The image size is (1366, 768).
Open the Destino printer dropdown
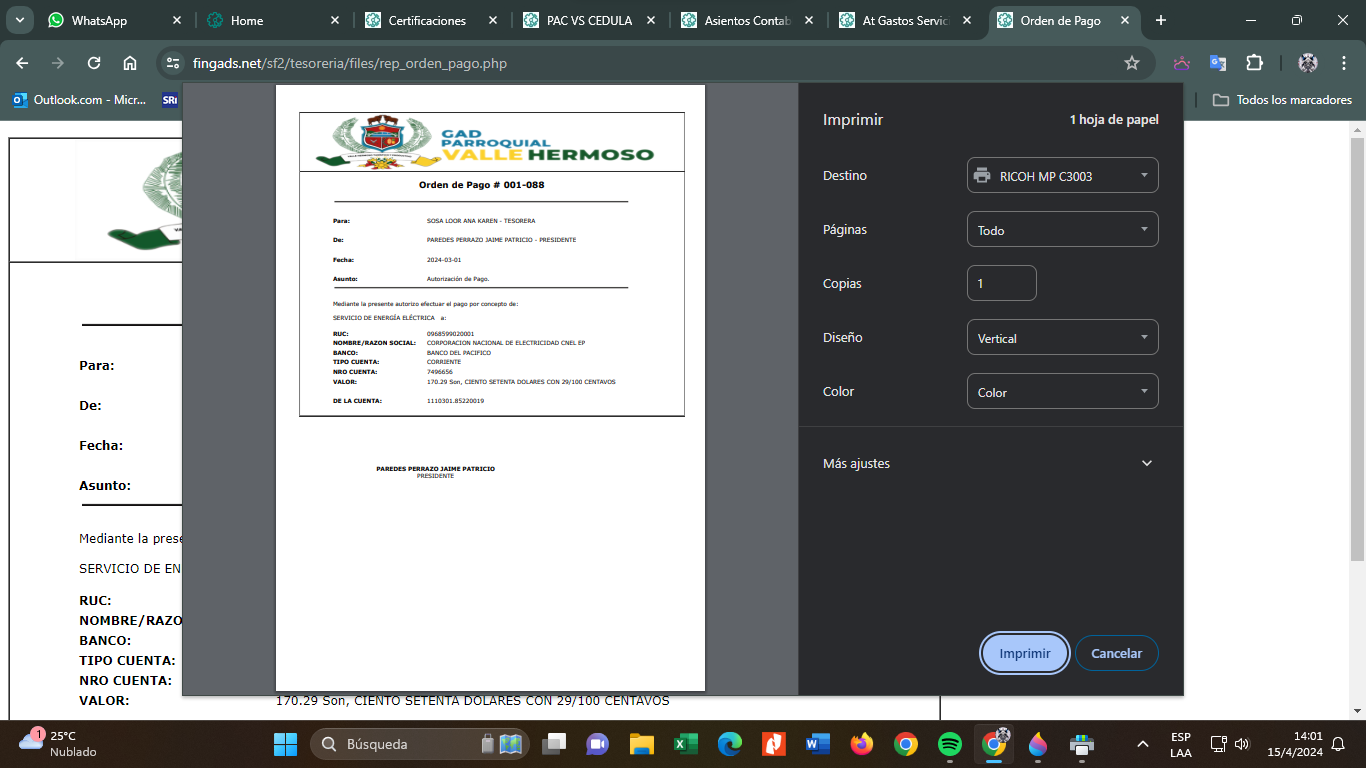(1062, 176)
